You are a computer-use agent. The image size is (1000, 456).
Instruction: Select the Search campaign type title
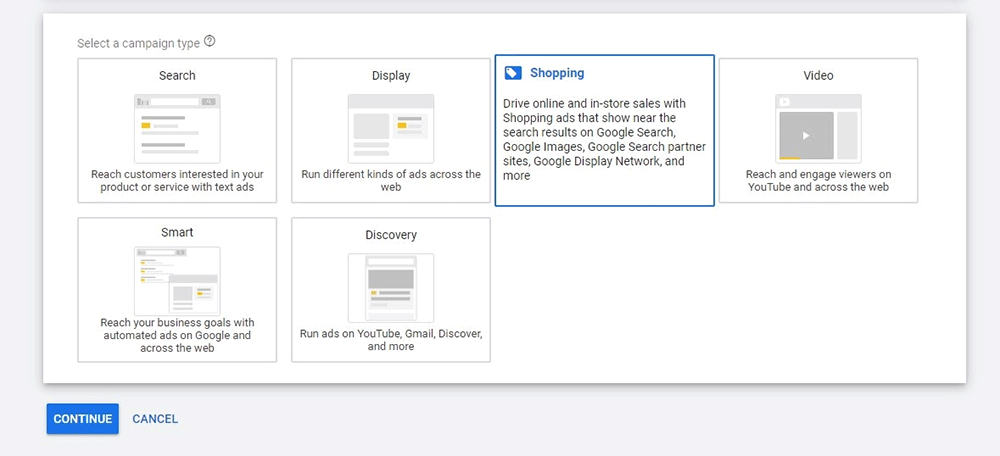coord(177,75)
